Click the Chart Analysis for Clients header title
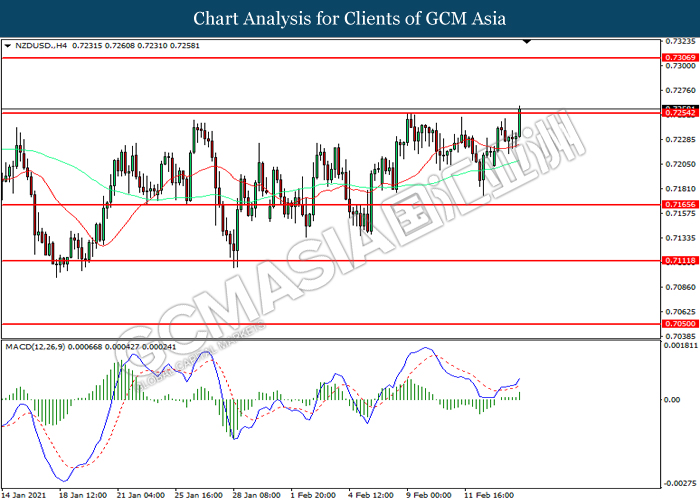This screenshot has height=500, width=700. tap(350, 19)
